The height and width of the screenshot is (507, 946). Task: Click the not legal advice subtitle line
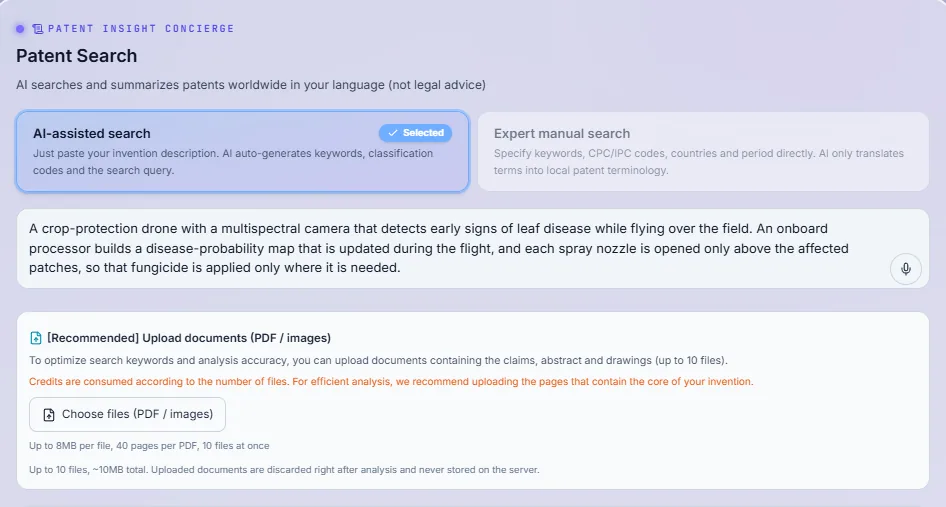pyautogui.click(x=251, y=84)
